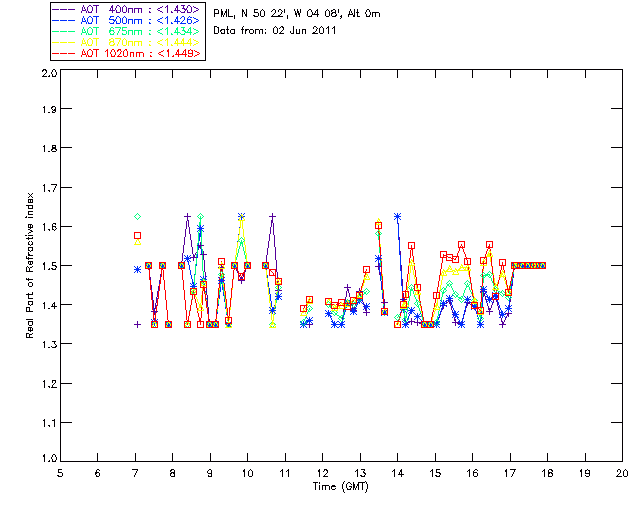Click the isolated green diamond marker at hour 7
Image resolution: width=640 pixels, height=512 pixels.
138,216
